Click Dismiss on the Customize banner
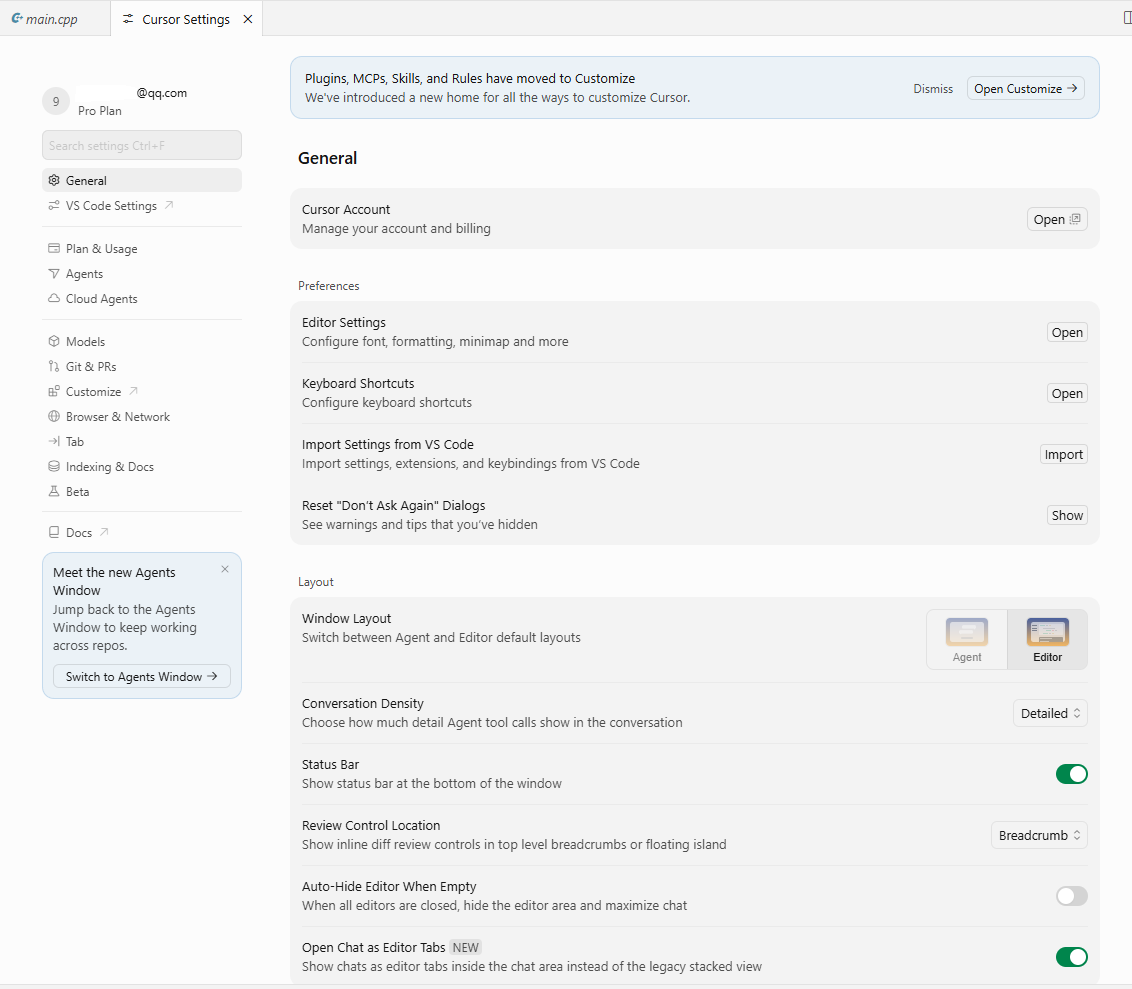This screenshot has width=1132, height=989. [x=933, y=89]
